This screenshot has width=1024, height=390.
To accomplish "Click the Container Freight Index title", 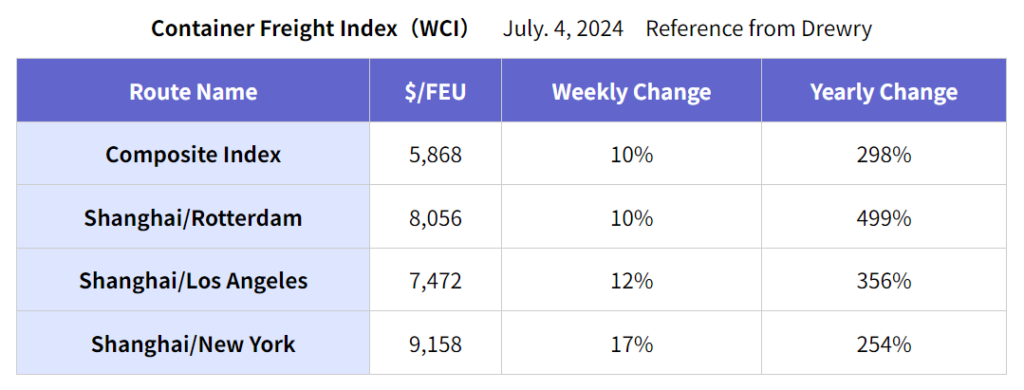I will click(310, 29).
